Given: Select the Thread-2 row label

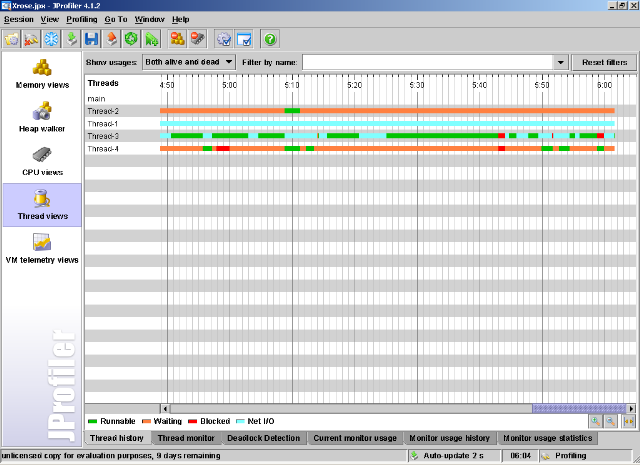Looking at the screenshot, I should tap(103, 111).
